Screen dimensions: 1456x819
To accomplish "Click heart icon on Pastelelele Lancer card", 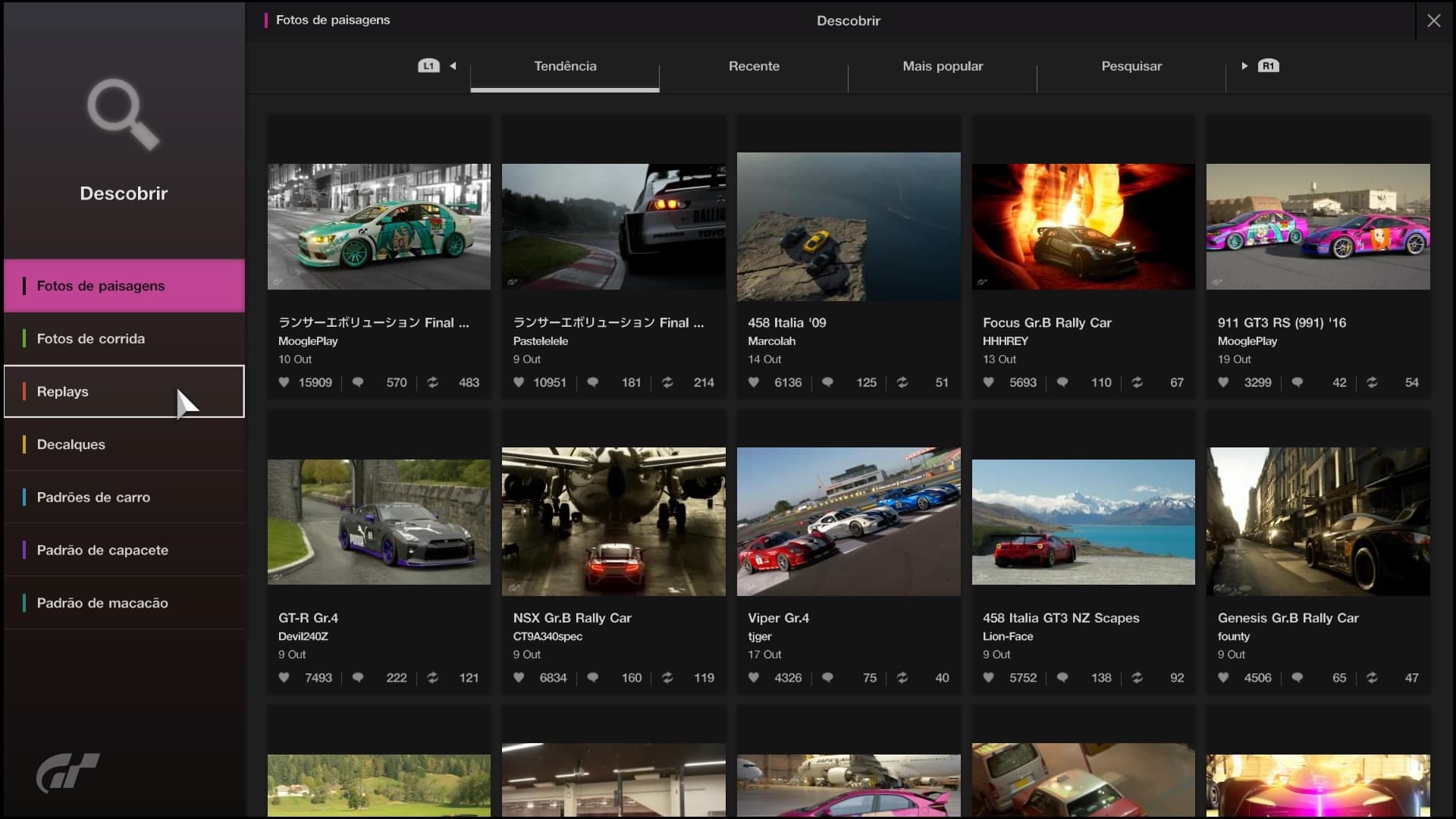I will [519, 382].
